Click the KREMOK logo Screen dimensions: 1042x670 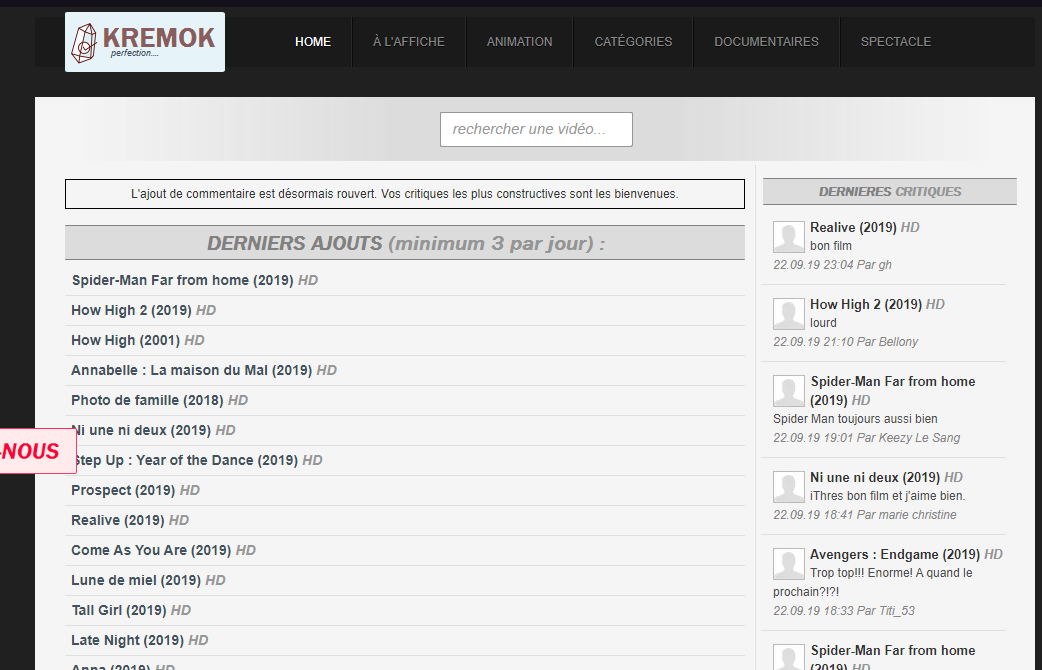(145, 42)
